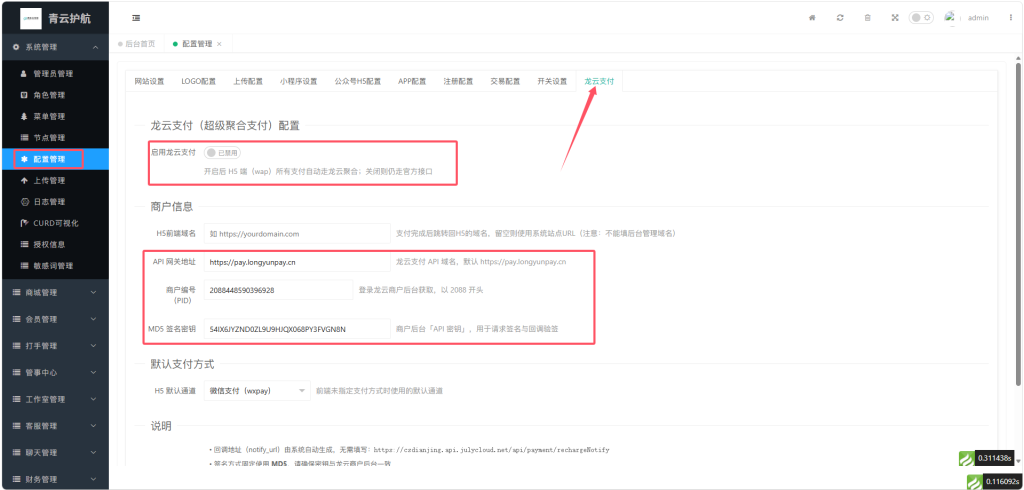Image resolution: width=1024 pixels, height=490 pixels.
Task: Switch to the LOGO配置 tab
Action: pyautogui.click(x=199, y=82)
